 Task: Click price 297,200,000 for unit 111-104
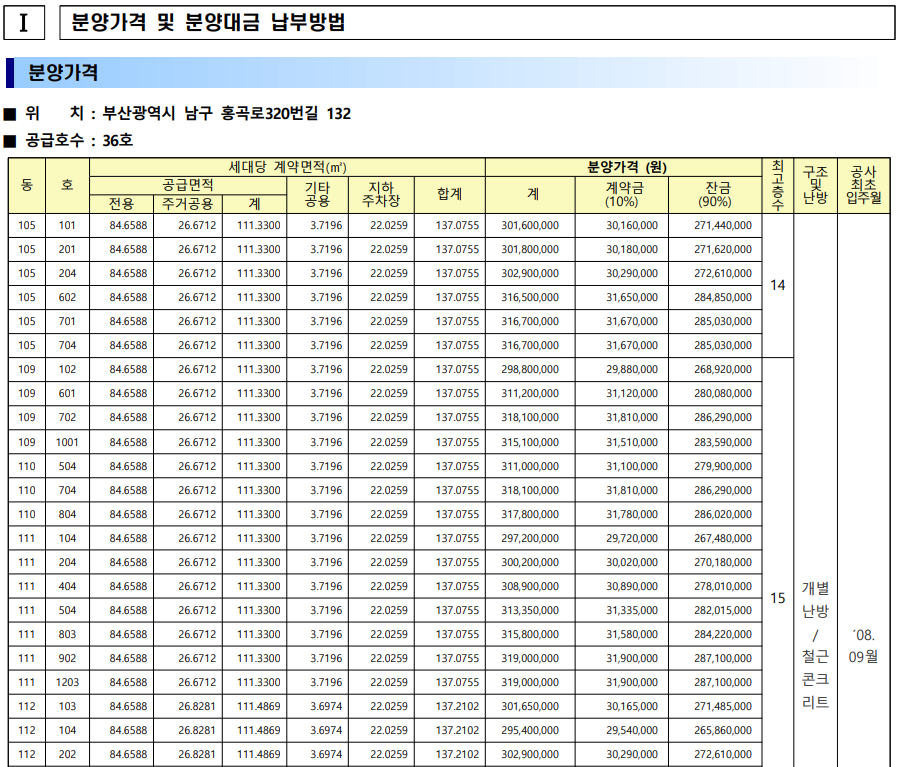(530, 538)
